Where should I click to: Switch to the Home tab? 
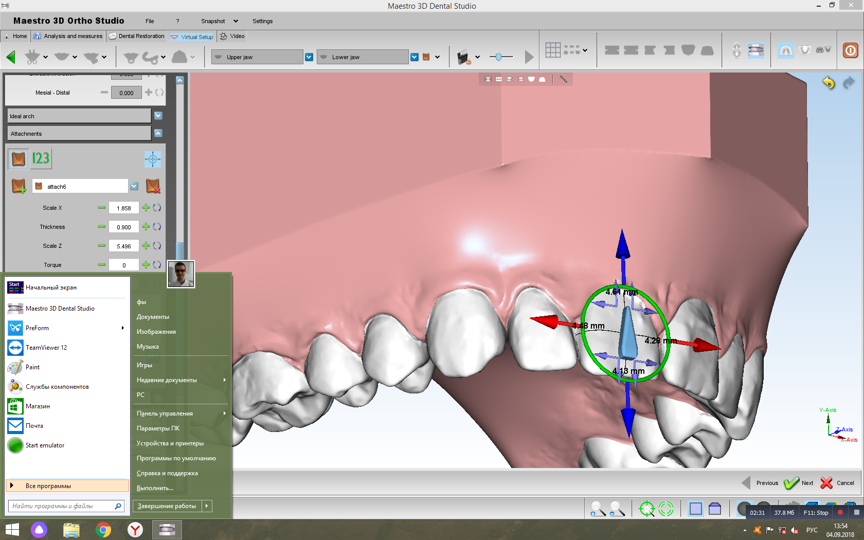point(15,36)
